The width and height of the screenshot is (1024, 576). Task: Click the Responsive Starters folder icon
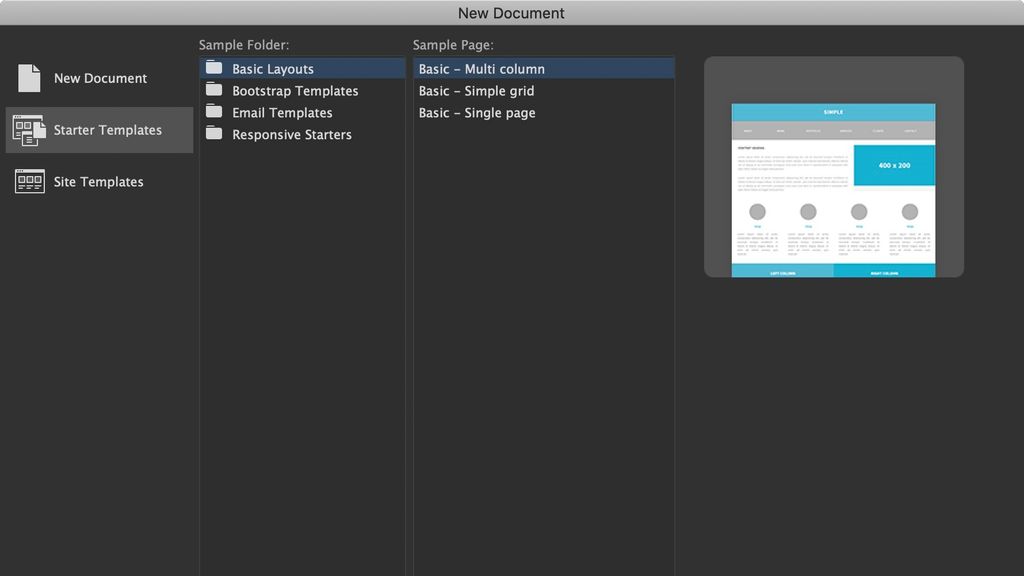tap(214, 134)
